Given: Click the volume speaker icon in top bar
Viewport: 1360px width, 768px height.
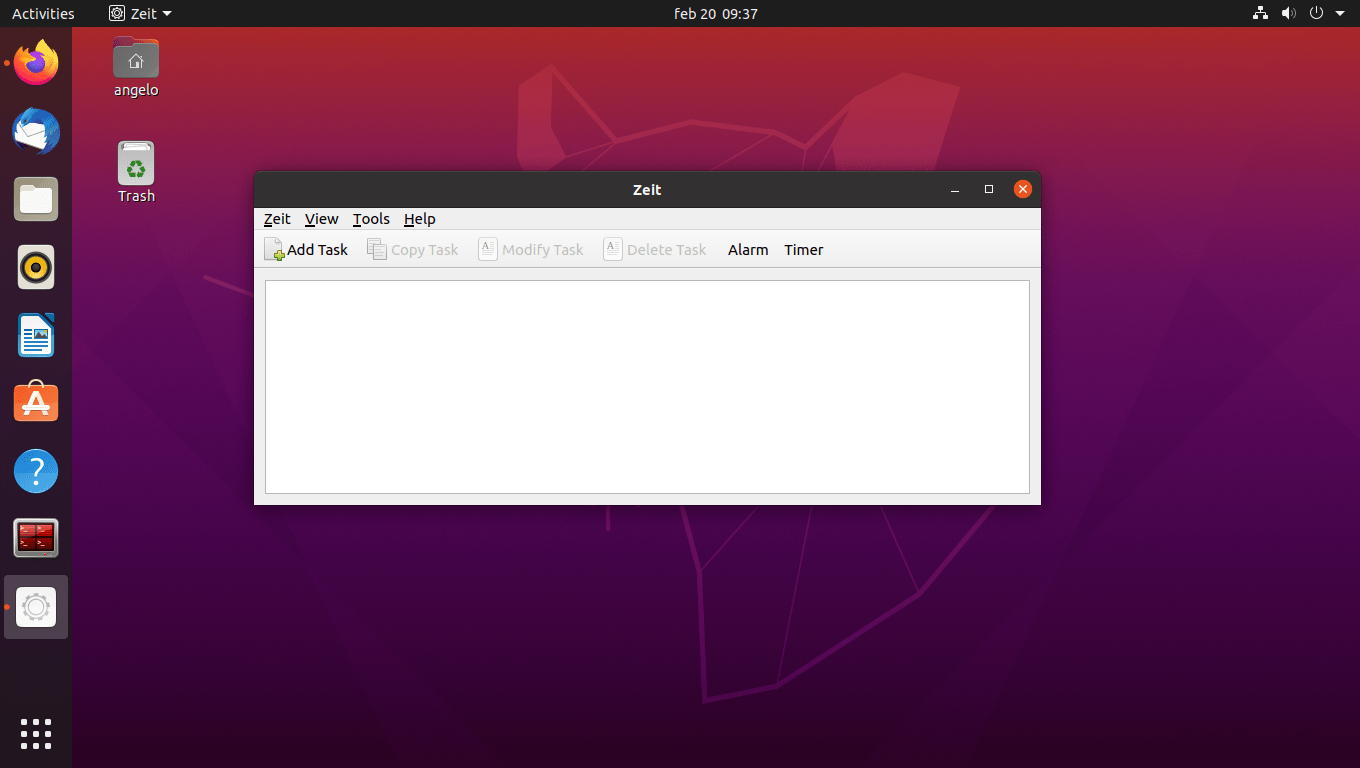Looking at the screenshot, I should pos(1288,14).
